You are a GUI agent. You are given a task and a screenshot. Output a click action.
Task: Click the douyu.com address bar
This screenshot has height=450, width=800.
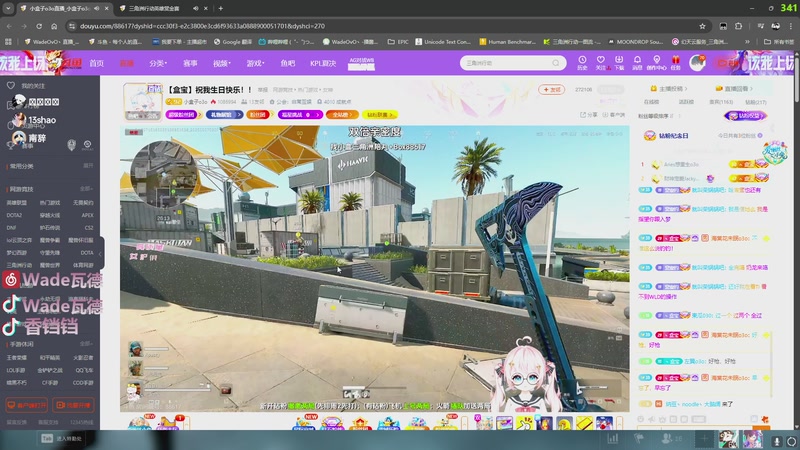383,26
